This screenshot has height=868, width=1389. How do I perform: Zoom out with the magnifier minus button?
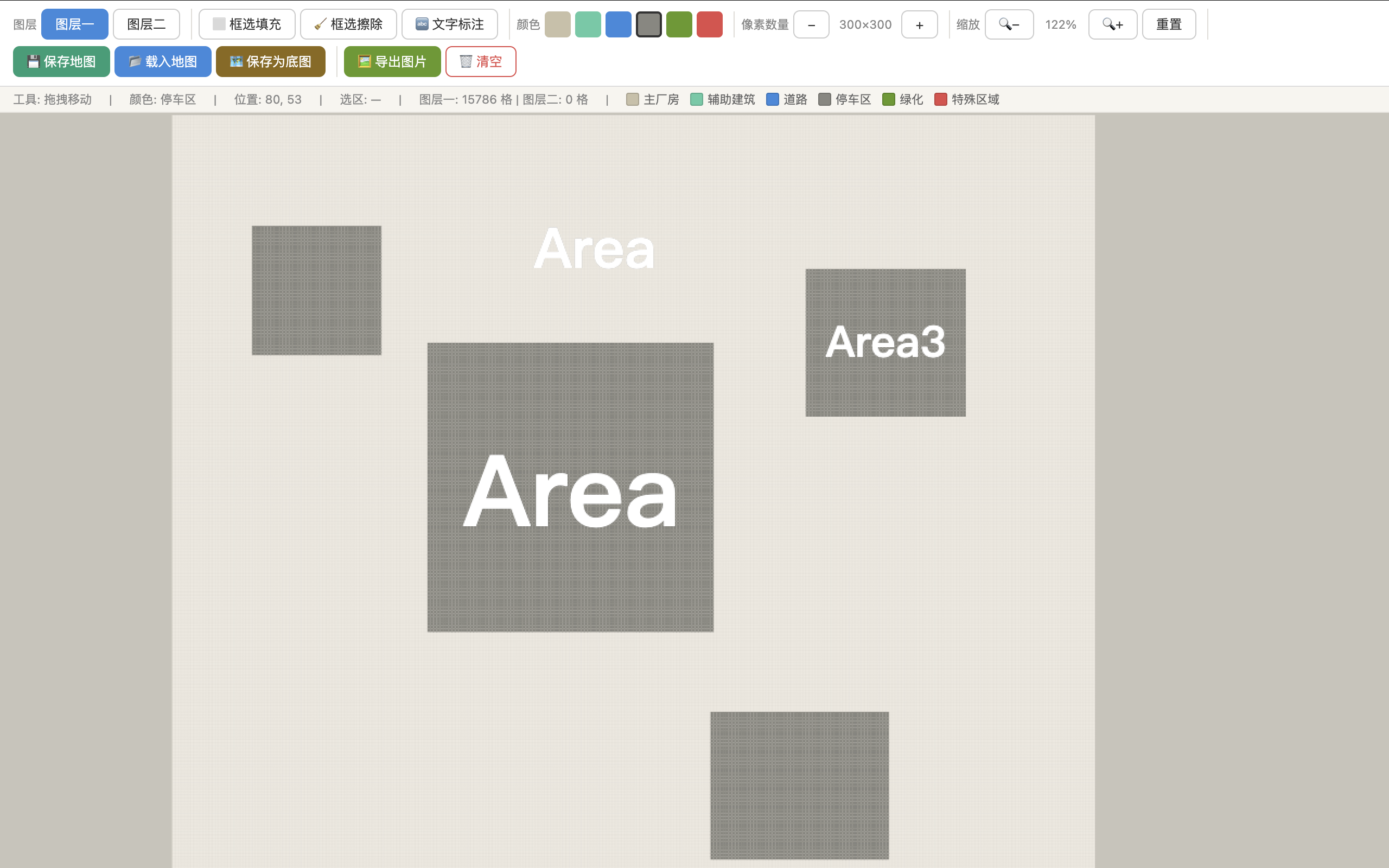click(x=1009, y=25)
